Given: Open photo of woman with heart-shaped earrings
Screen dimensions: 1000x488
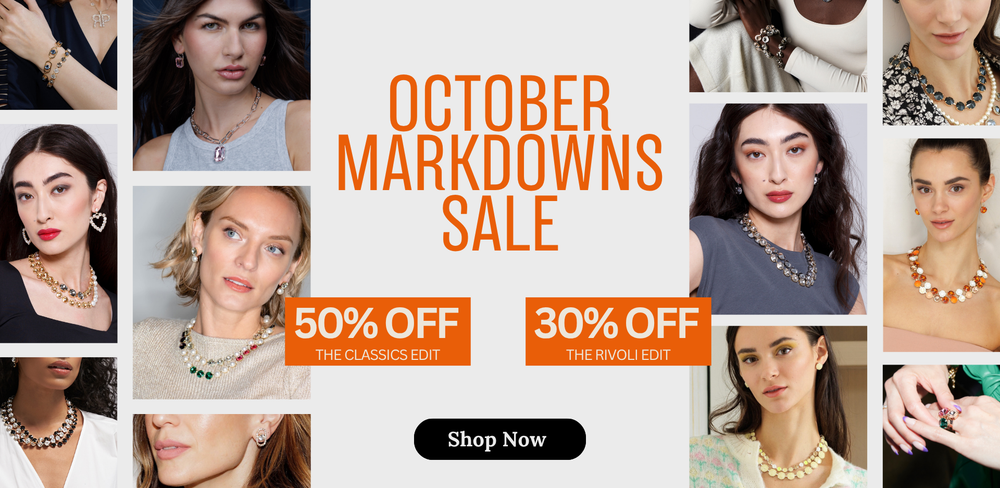Looking at the screenshot, I should tap(58, 233).
